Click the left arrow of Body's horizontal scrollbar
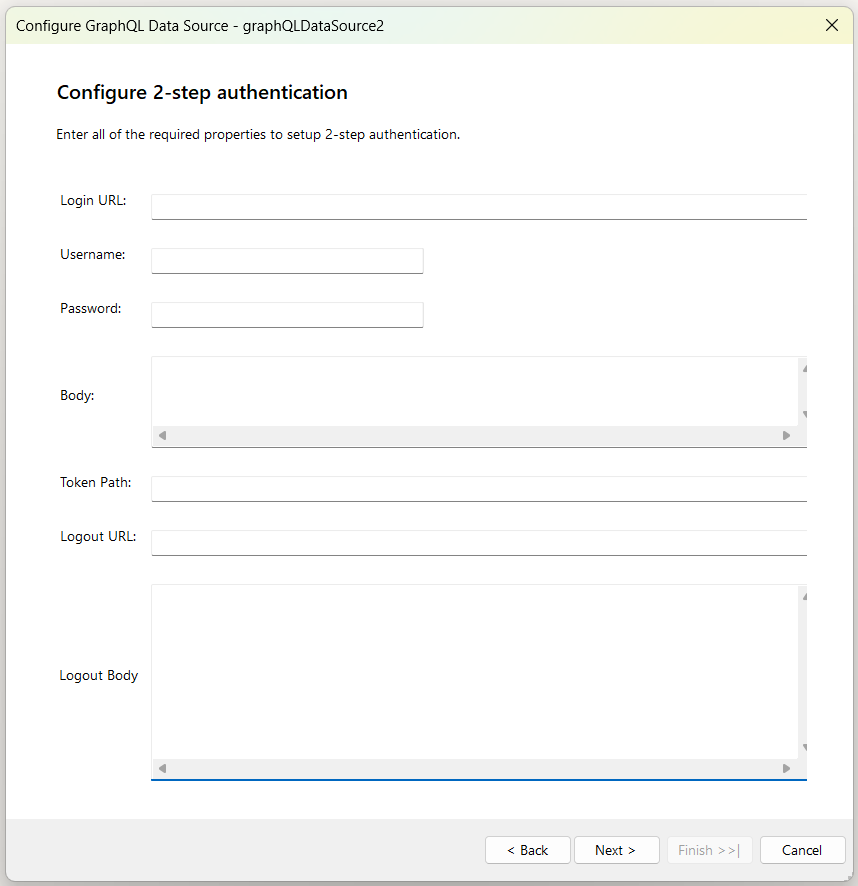Screen dimensions: 858x886 point(160,435)
